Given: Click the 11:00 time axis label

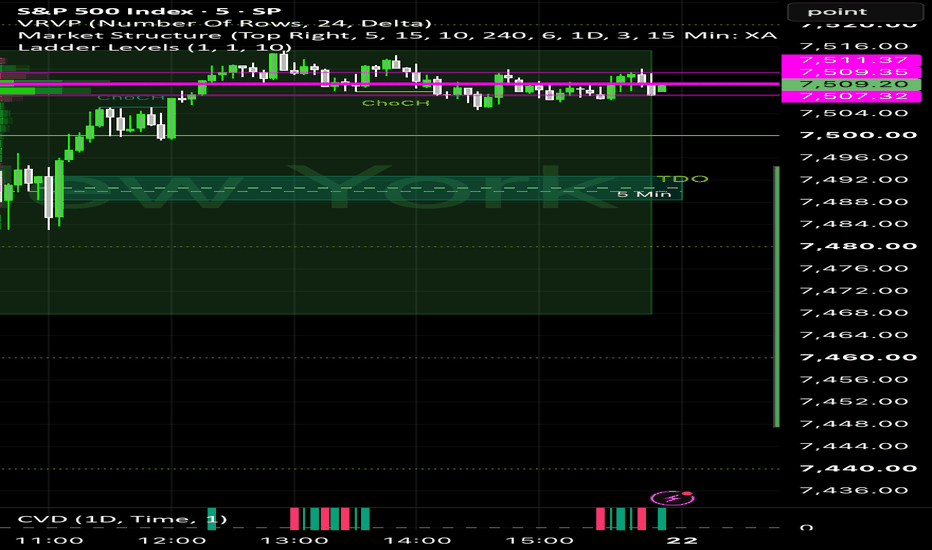Looking at the screenshot, I should click(x=49, y=540).
